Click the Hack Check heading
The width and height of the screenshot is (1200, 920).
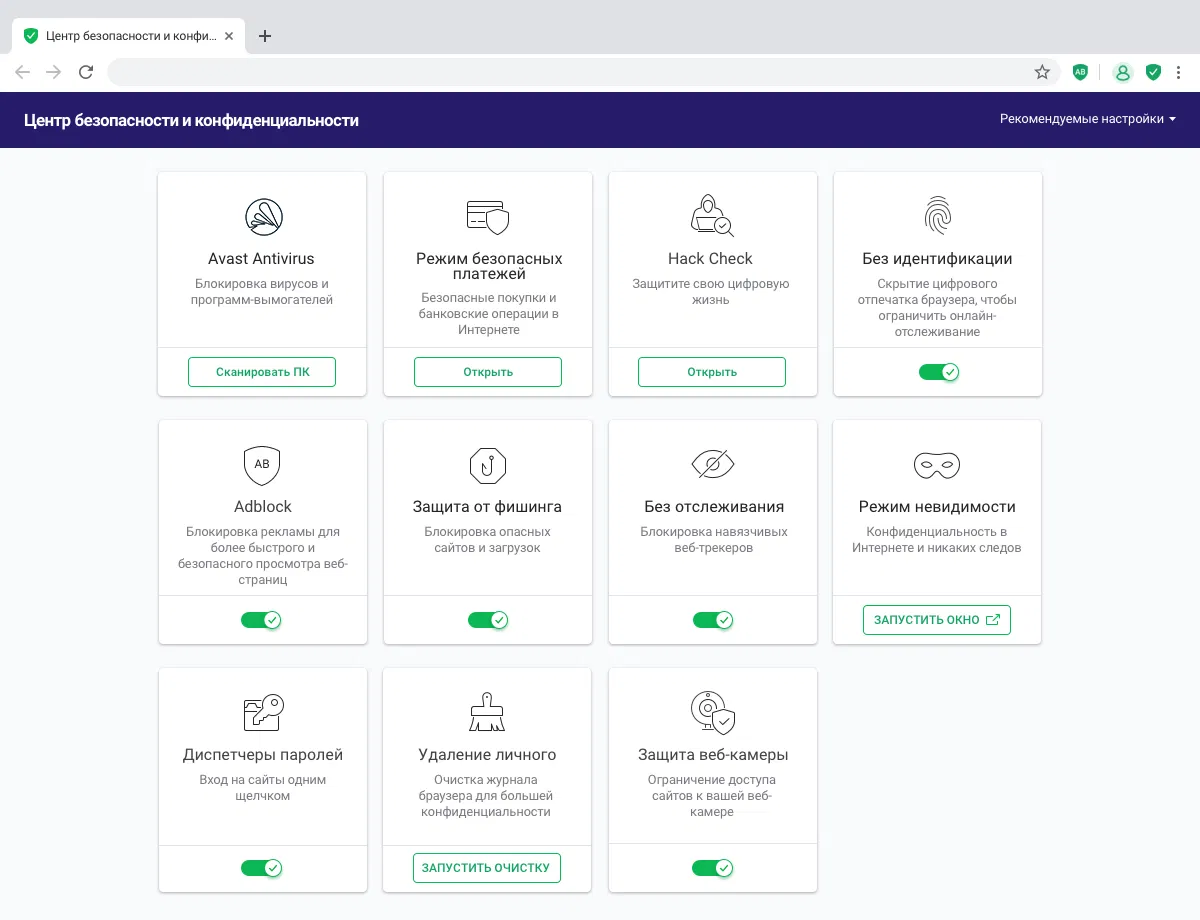tap(711, 259)
